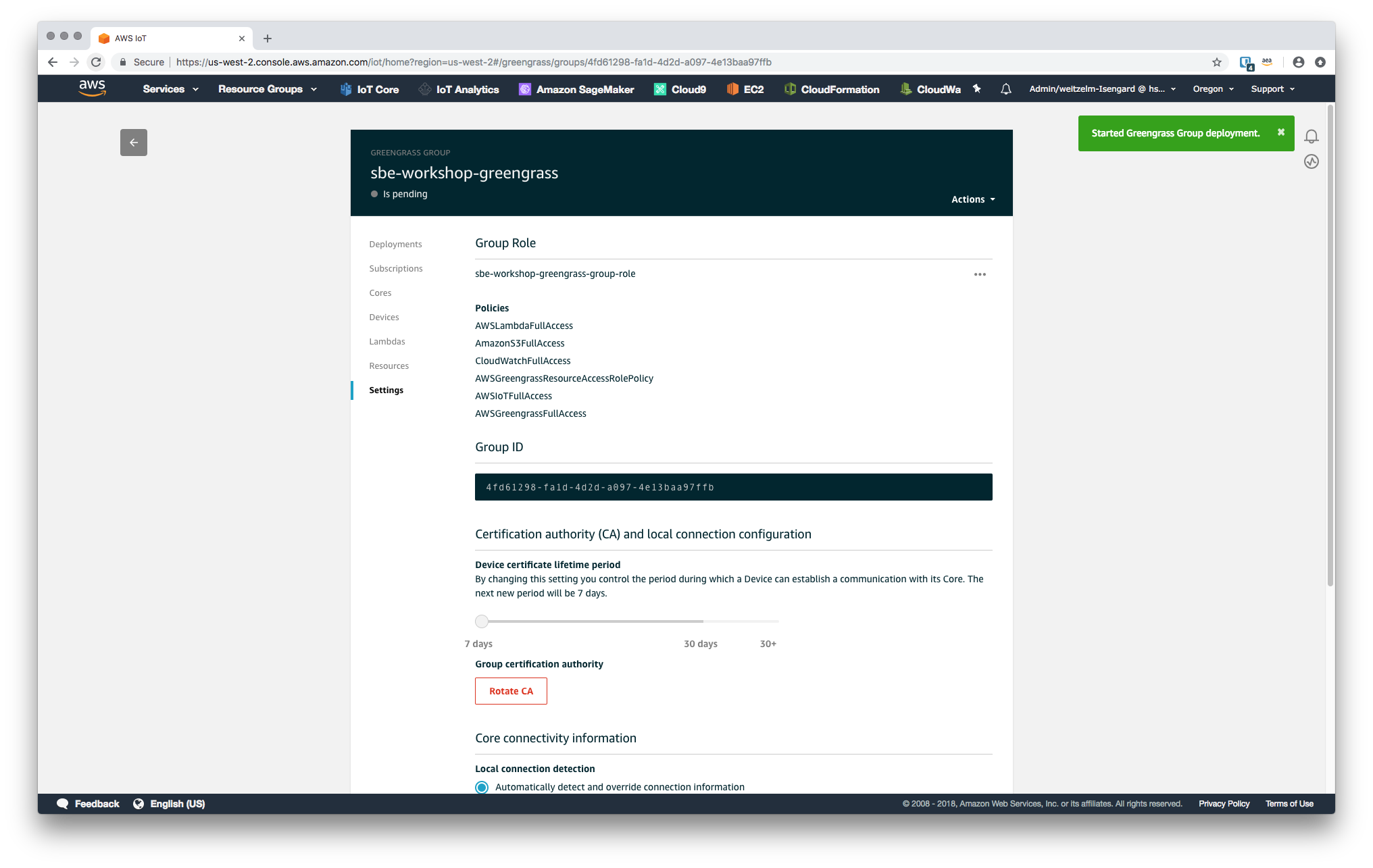Open the Admin account dropdown
This screenshot has height=868, width=1373.
1103,89
